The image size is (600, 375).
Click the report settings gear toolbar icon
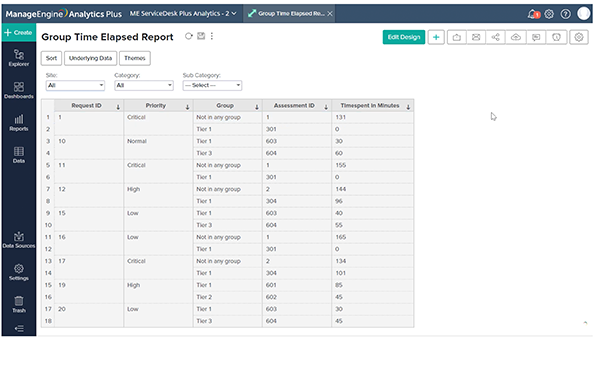(579, 37)
